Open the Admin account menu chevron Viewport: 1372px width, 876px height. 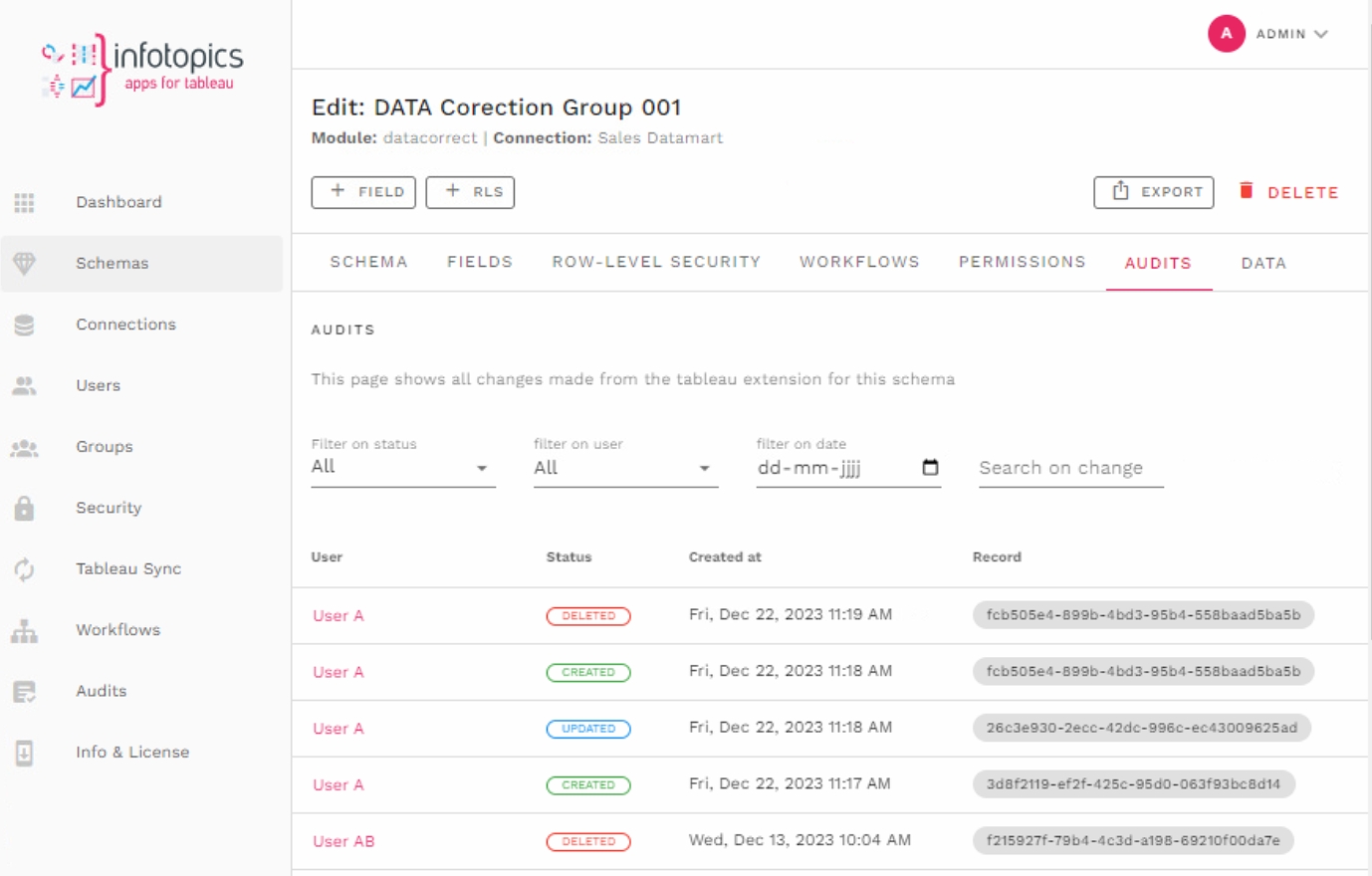[x=1321, y=34]
